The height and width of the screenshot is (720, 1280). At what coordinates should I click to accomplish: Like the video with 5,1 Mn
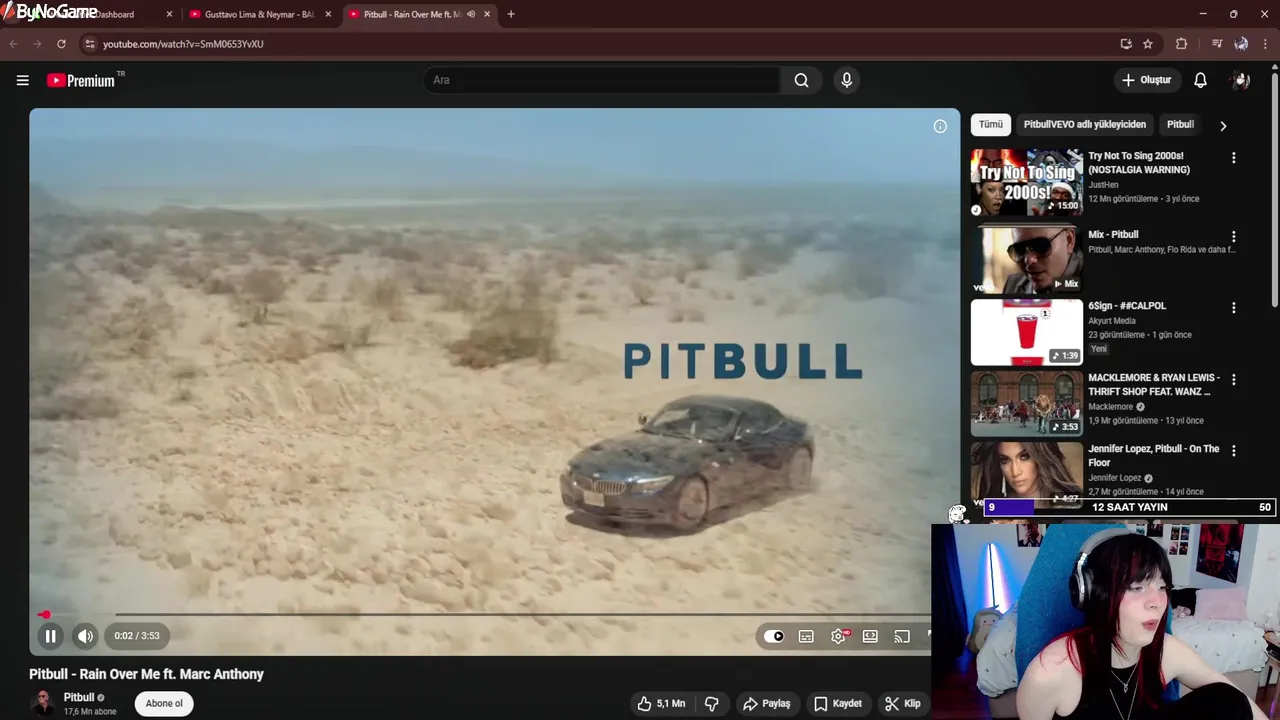tap(661, 704)
